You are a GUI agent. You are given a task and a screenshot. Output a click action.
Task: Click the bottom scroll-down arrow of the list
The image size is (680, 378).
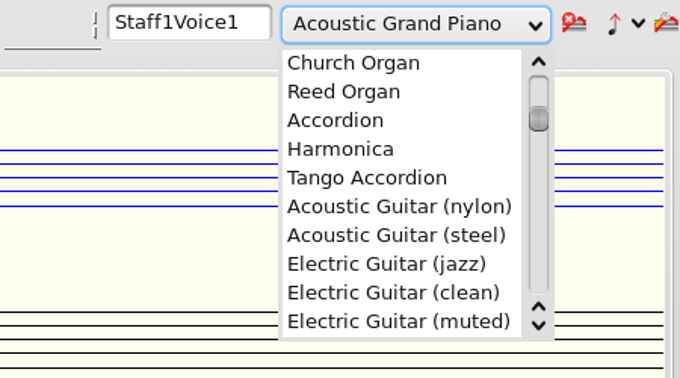coord(538,325)
